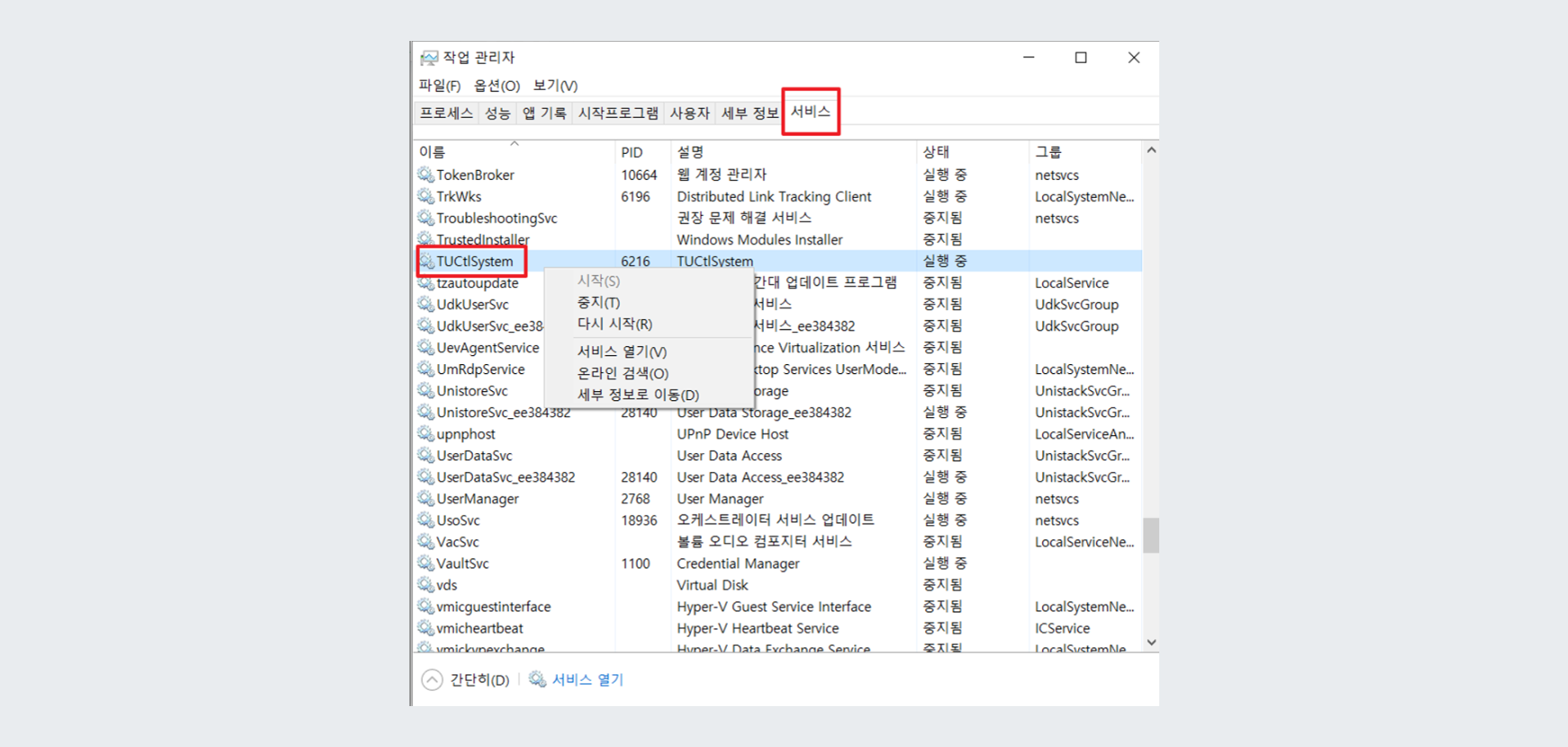1568x747 pixels.
Task: Click the gear icon next to TokenBroker
Action: pos(425,174)
